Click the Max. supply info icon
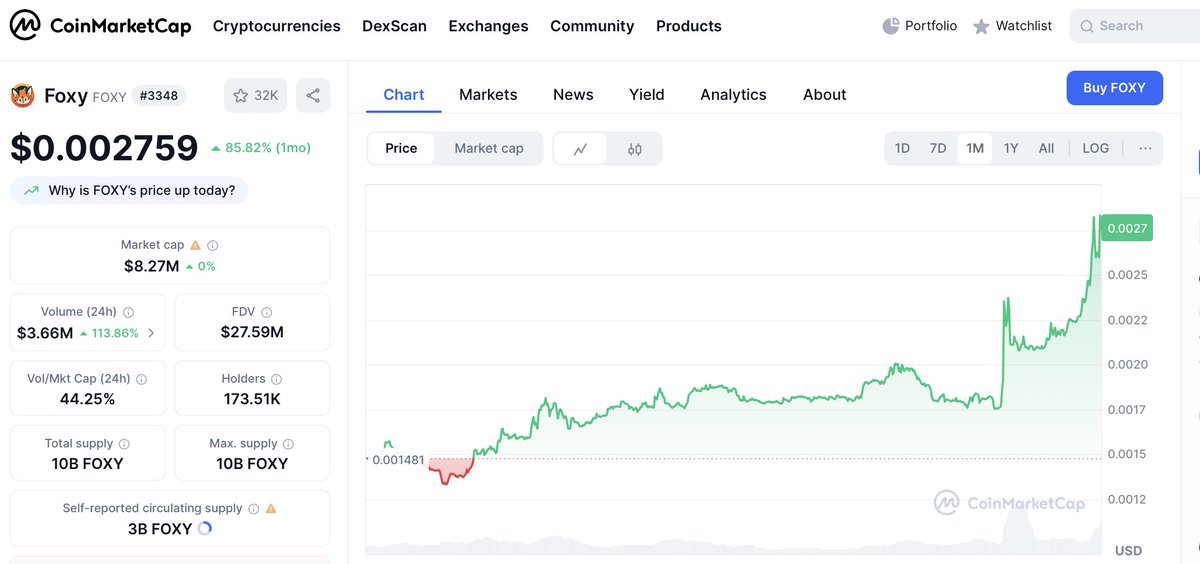Image resolution: width=1200 pixels, height=564 pixels. point(288,444)
